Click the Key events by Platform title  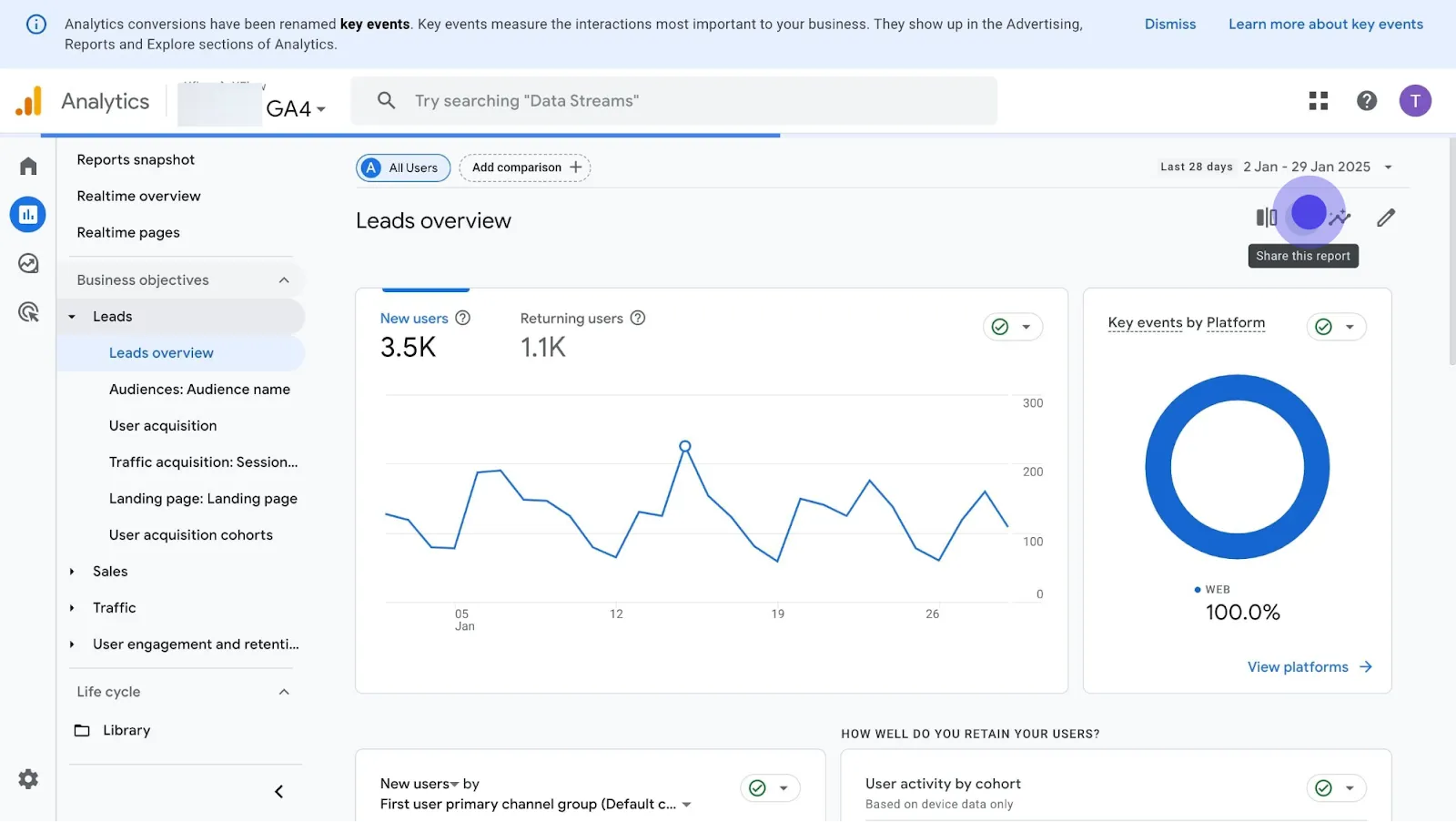1187,323
